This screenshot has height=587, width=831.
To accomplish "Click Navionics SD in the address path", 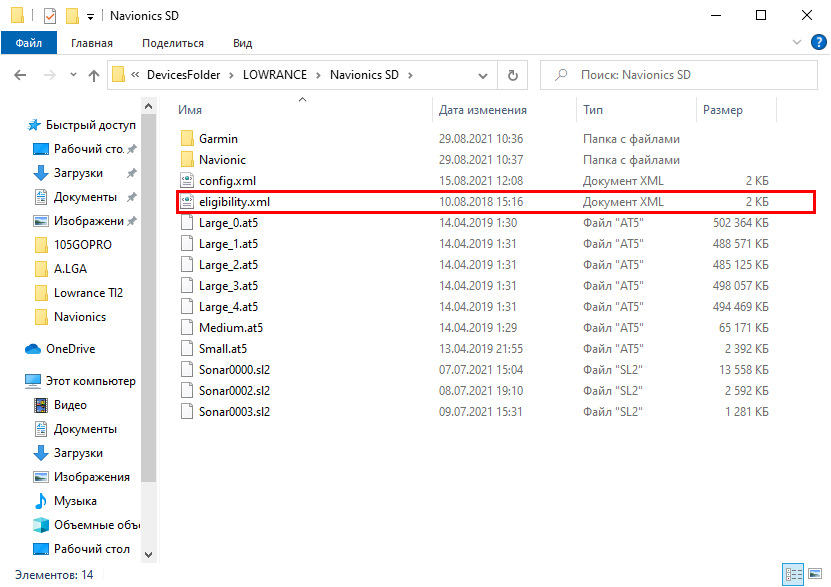I will [x=364, y=75].
